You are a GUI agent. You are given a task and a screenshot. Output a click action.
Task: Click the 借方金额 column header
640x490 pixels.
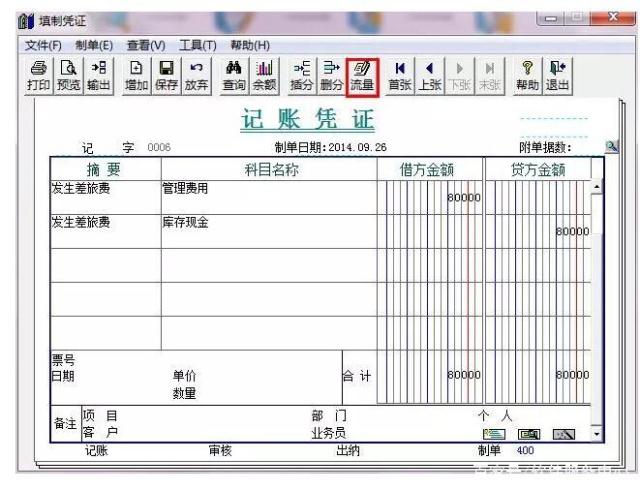pos(430,169)
